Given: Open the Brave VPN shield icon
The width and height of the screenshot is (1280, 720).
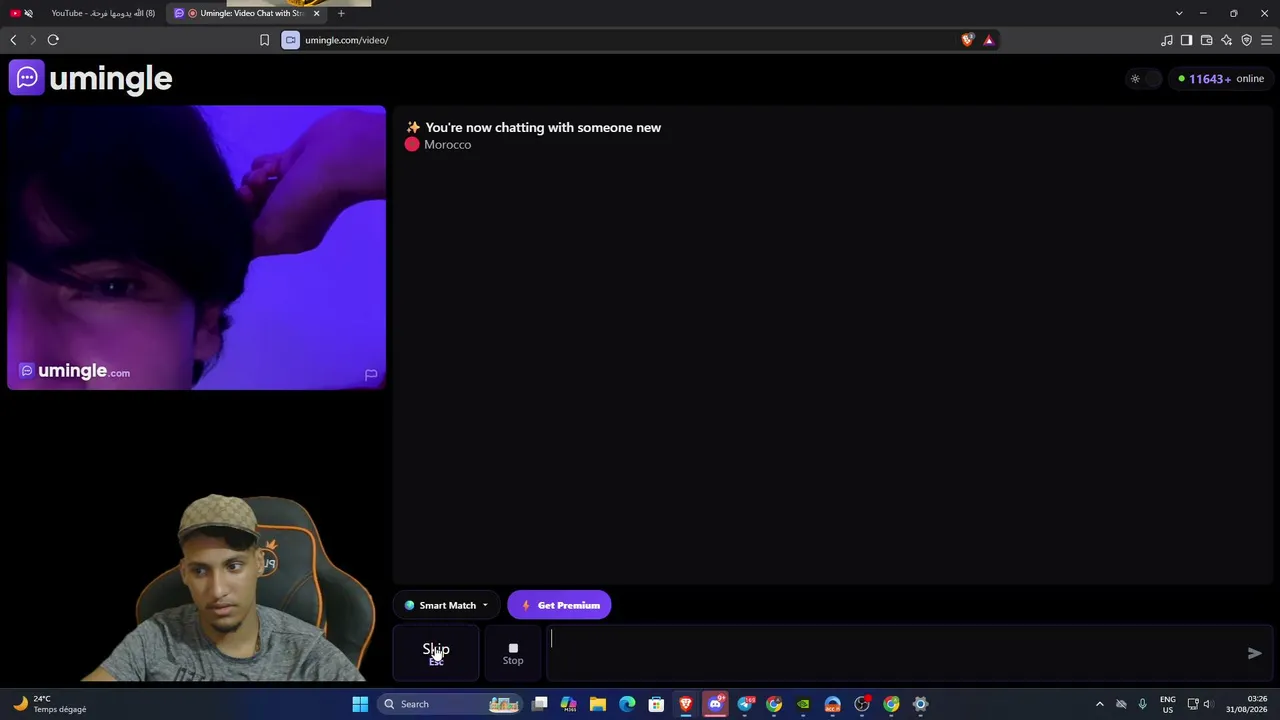Looking at the screenshot, I should point(1246,40).
